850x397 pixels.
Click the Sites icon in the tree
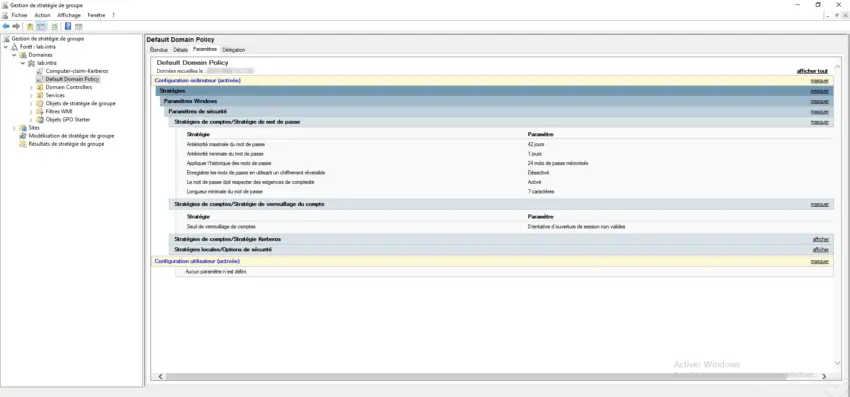pyautogui.click(x=23, y=127)
